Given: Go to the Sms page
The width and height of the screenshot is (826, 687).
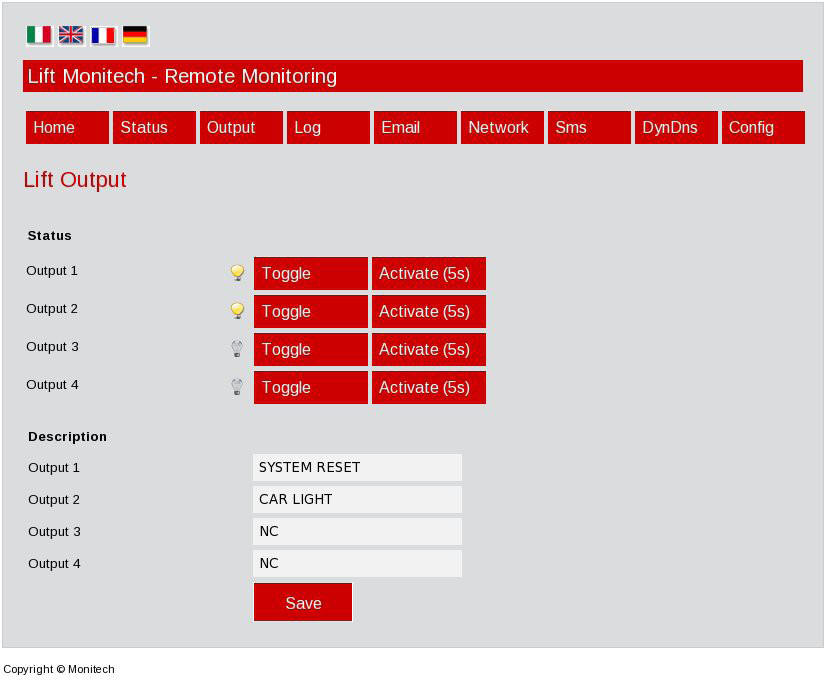Looking at the screenshot, I should point(589,127).
